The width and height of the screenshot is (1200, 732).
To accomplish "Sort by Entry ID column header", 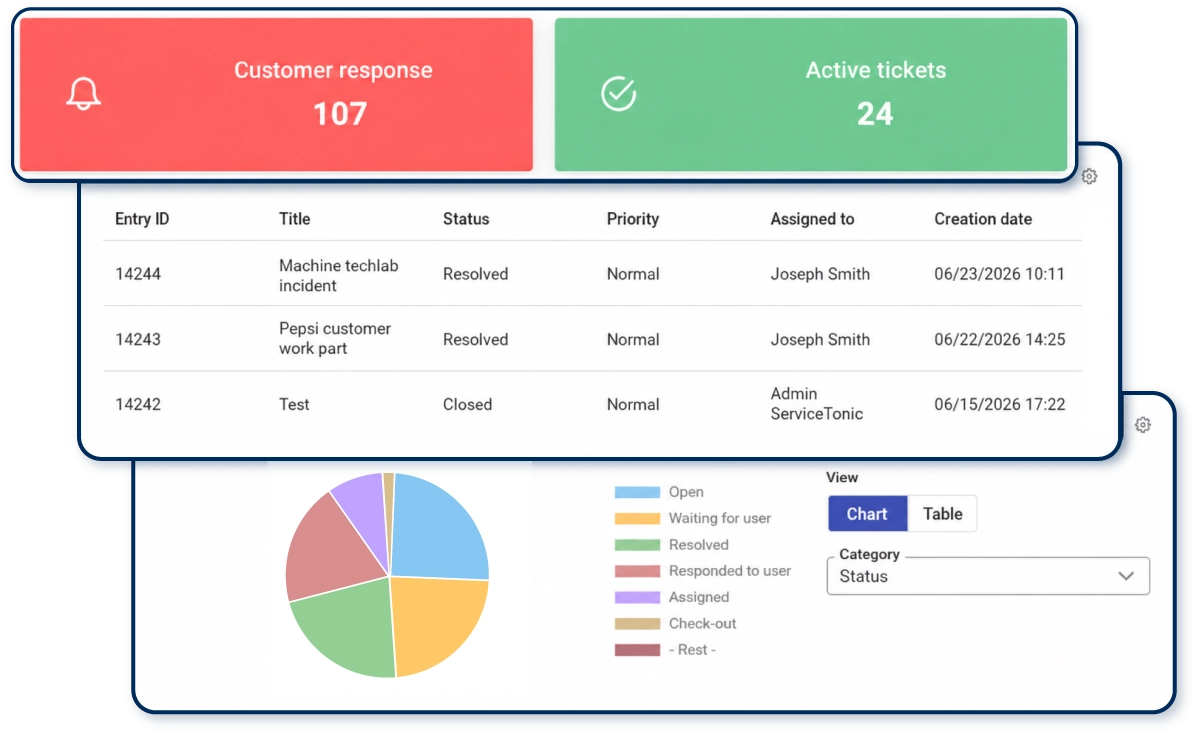I will [x=142, y=219].
